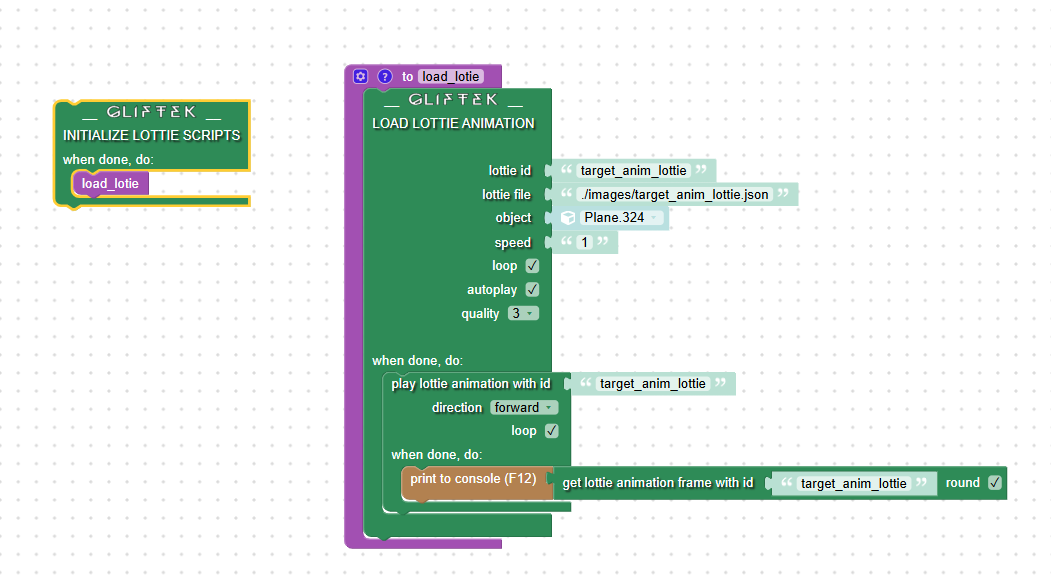Select load_lotie call block inside Initialize block
Image resolution: width=1051 pixels, height=586 pixels.
110,184
